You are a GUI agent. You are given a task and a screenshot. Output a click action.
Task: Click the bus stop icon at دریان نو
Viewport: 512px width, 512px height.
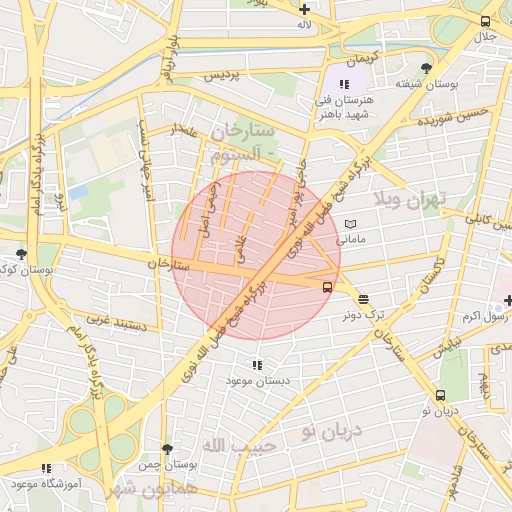point(440,396)
